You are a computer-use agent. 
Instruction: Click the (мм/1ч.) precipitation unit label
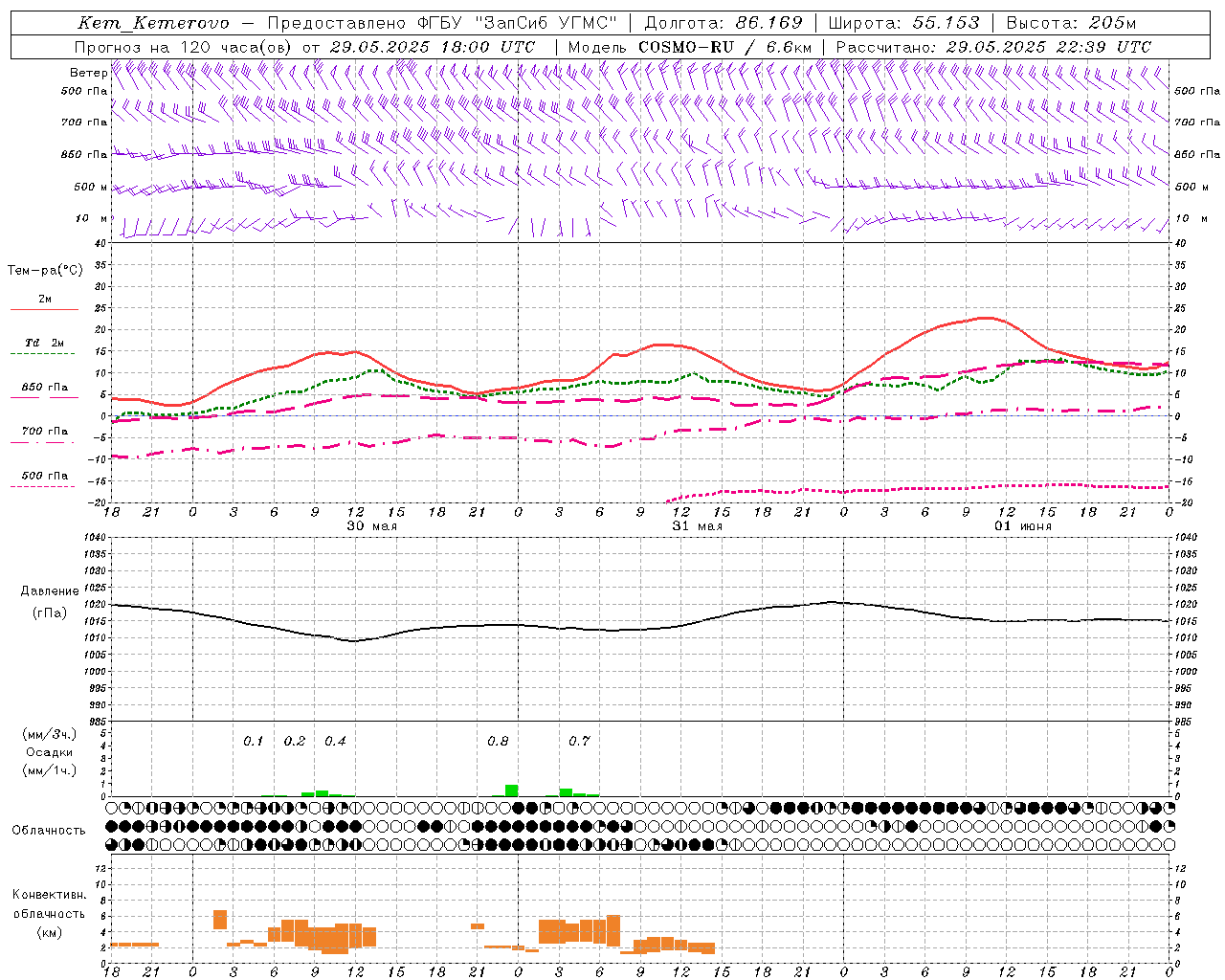[x=50, y=770]
